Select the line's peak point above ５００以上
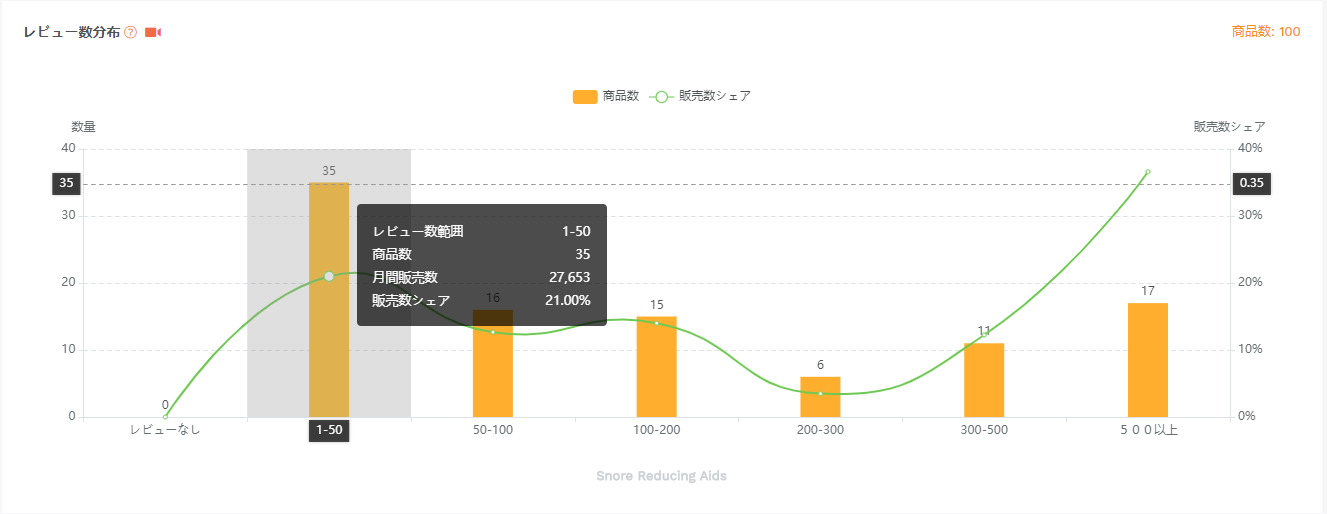Screen dimensions: 1327x514 tap(1147, 172)
